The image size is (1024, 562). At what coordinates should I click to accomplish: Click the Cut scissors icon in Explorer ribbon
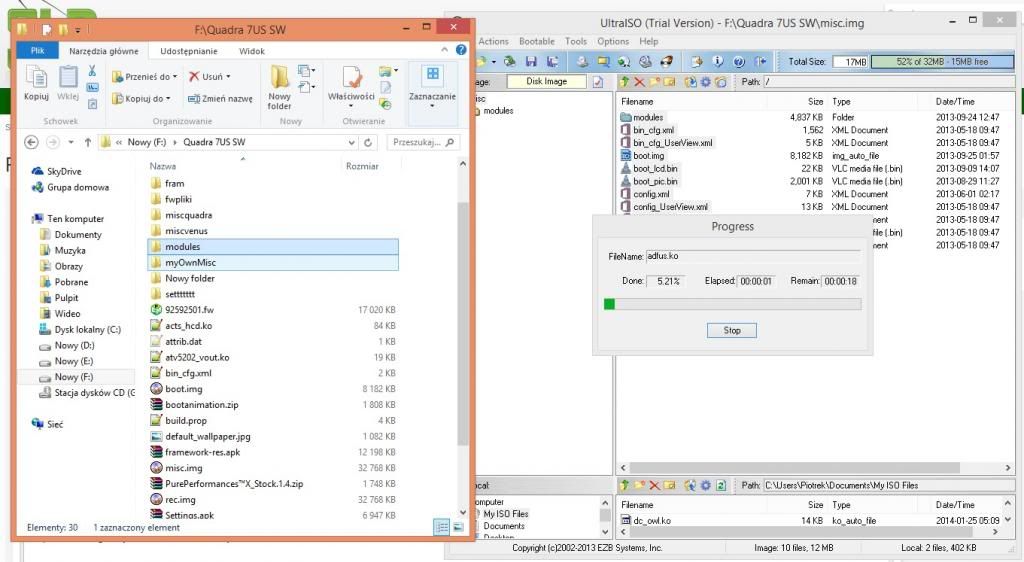click(x=92, y=70)
